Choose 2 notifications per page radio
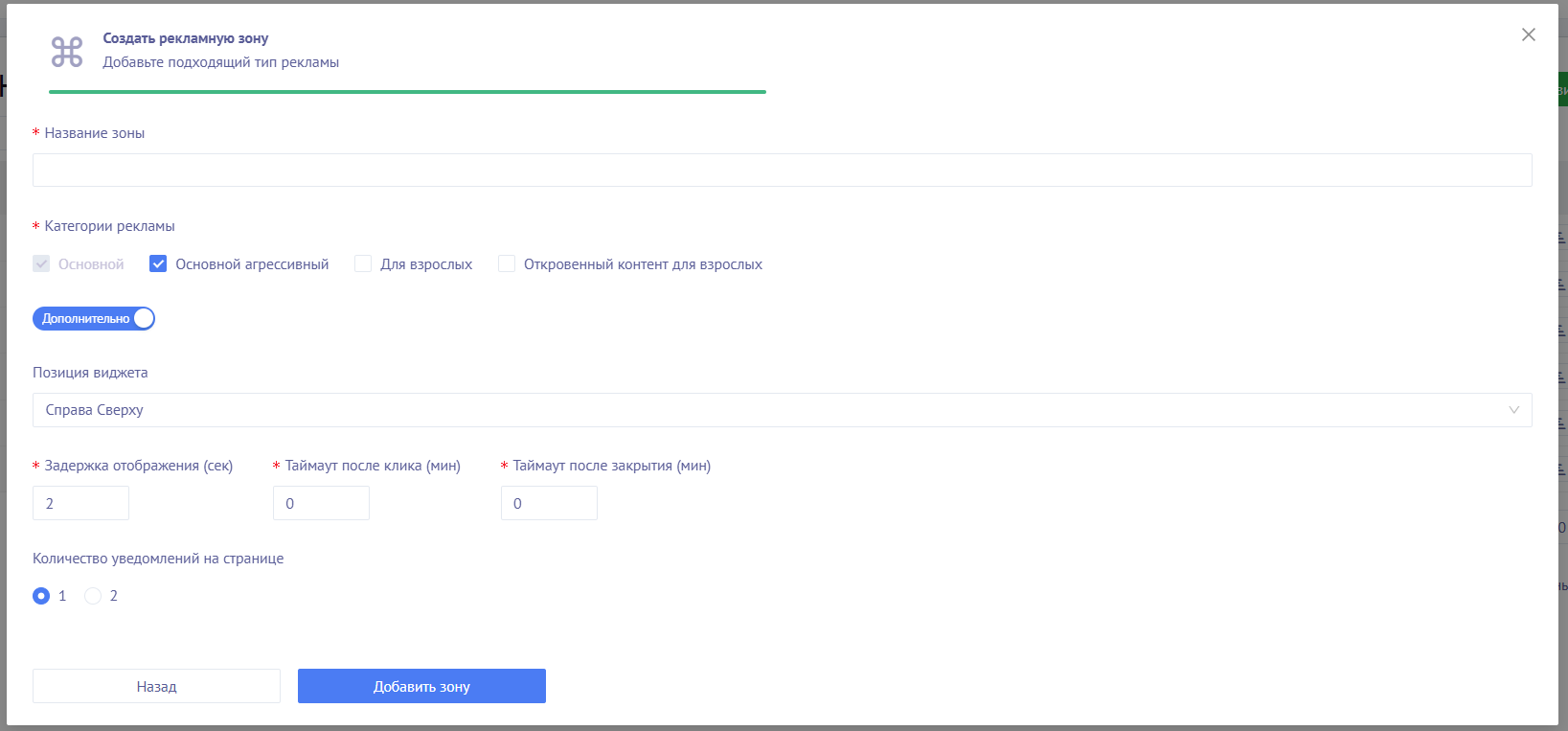Viewport: 1568px width, 731px height. (93, 596)
